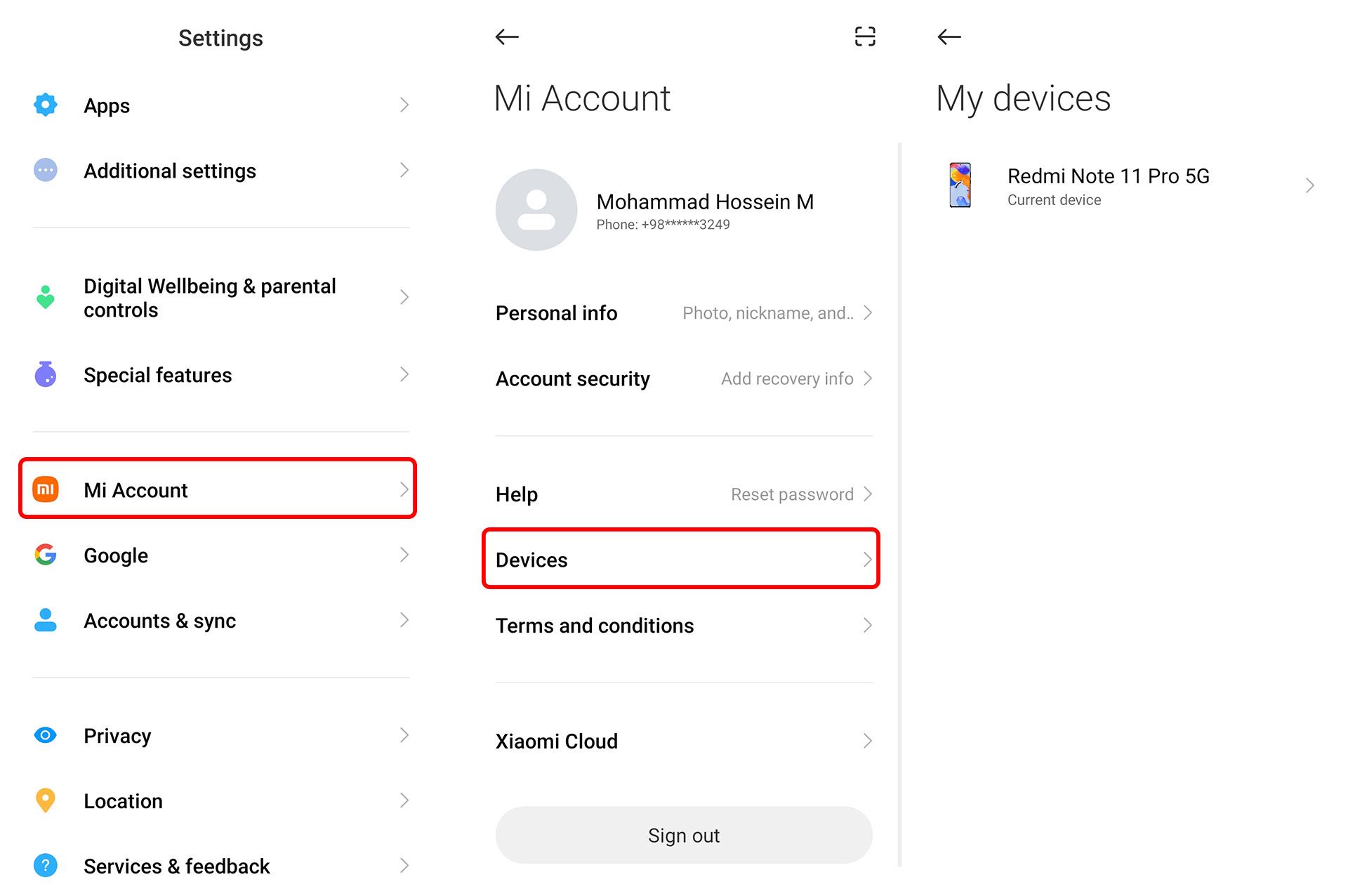Open the QR scan icon in Mi Account
The width and height of the screenshot is (1348, 896).
[865, 37]
